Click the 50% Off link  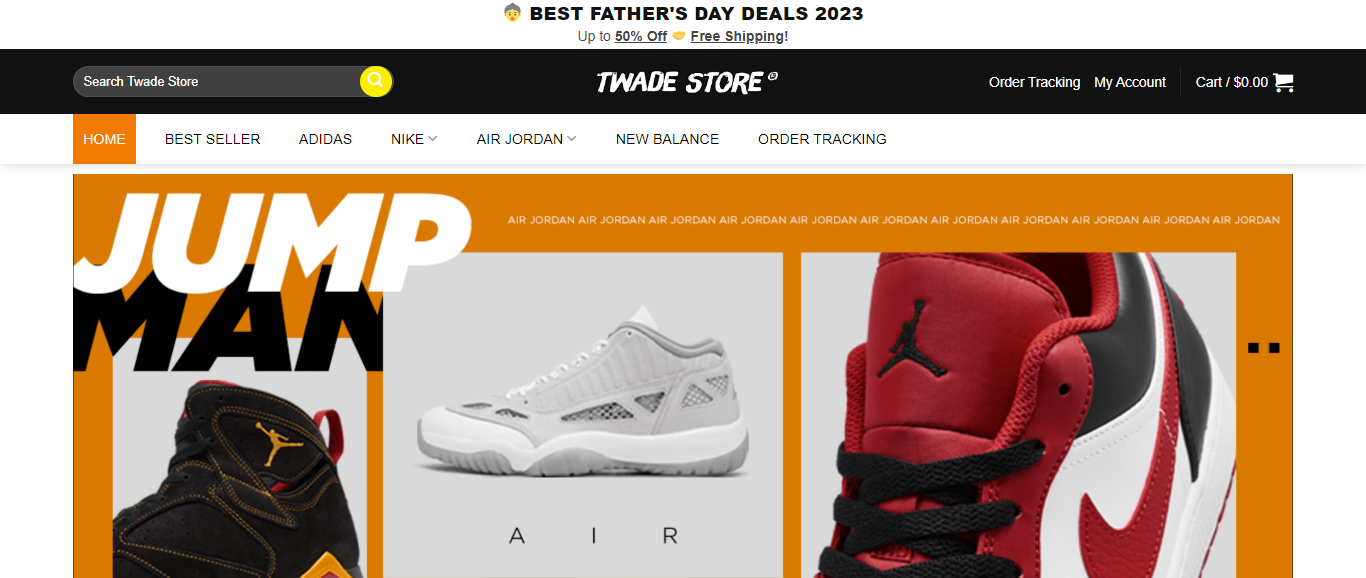641,36
